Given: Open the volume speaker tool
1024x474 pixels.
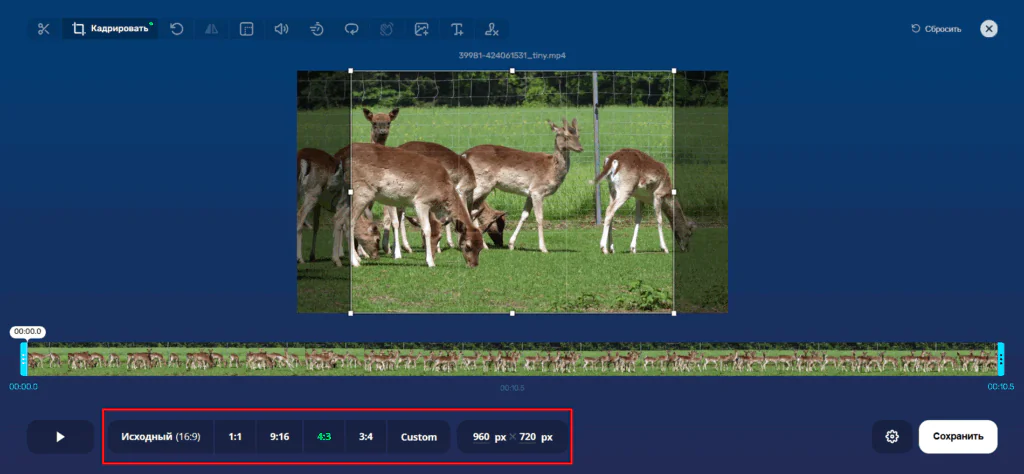Looking at the screenshot, I should 281,29.
